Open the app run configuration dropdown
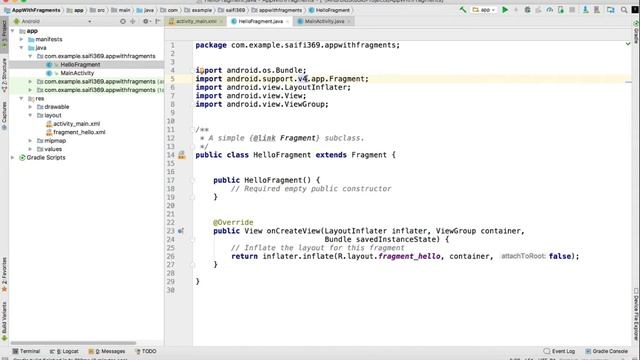The image size is (640, 360). point(484,10)
